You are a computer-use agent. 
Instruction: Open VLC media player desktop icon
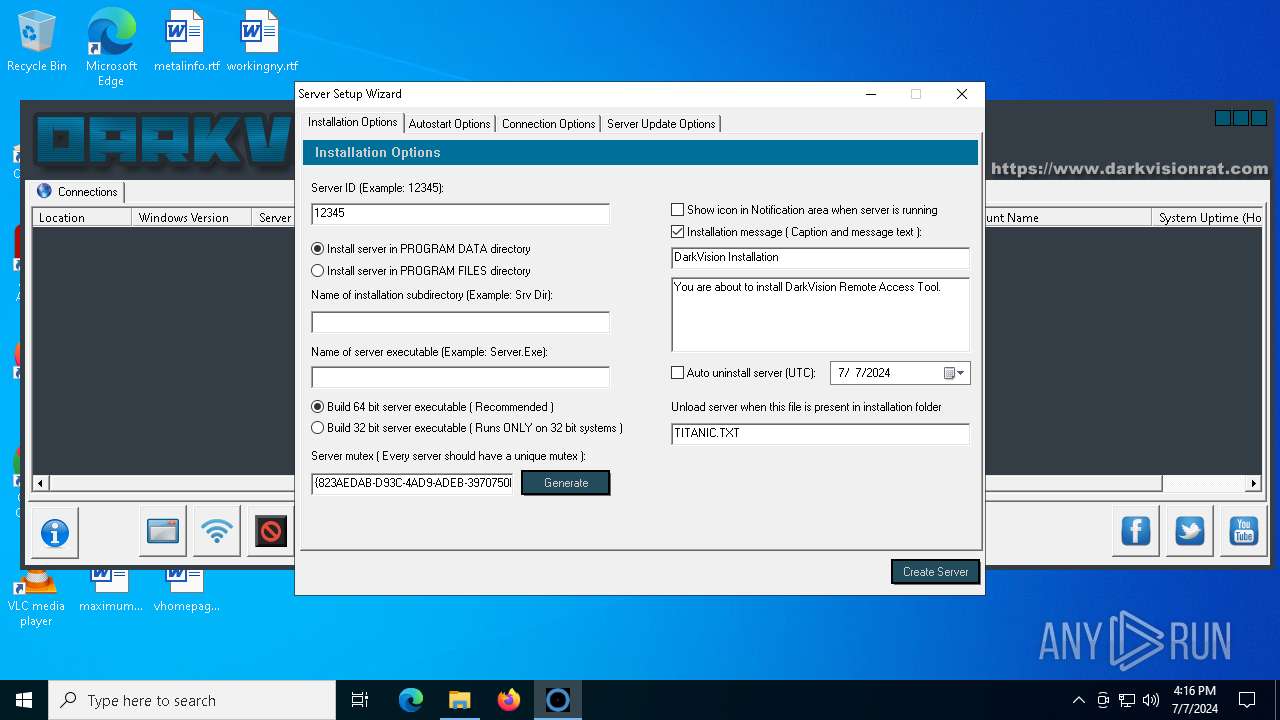coord(36,598)
